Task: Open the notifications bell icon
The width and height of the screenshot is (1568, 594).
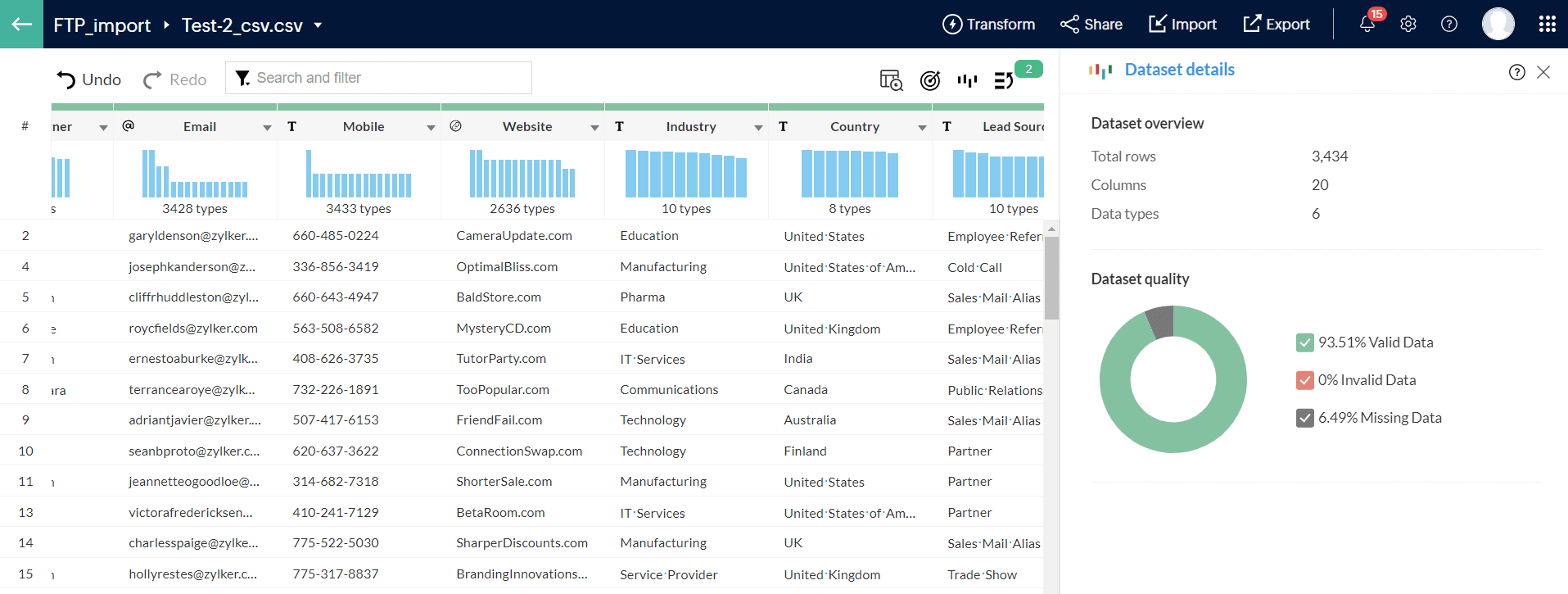Action: 1367,24
